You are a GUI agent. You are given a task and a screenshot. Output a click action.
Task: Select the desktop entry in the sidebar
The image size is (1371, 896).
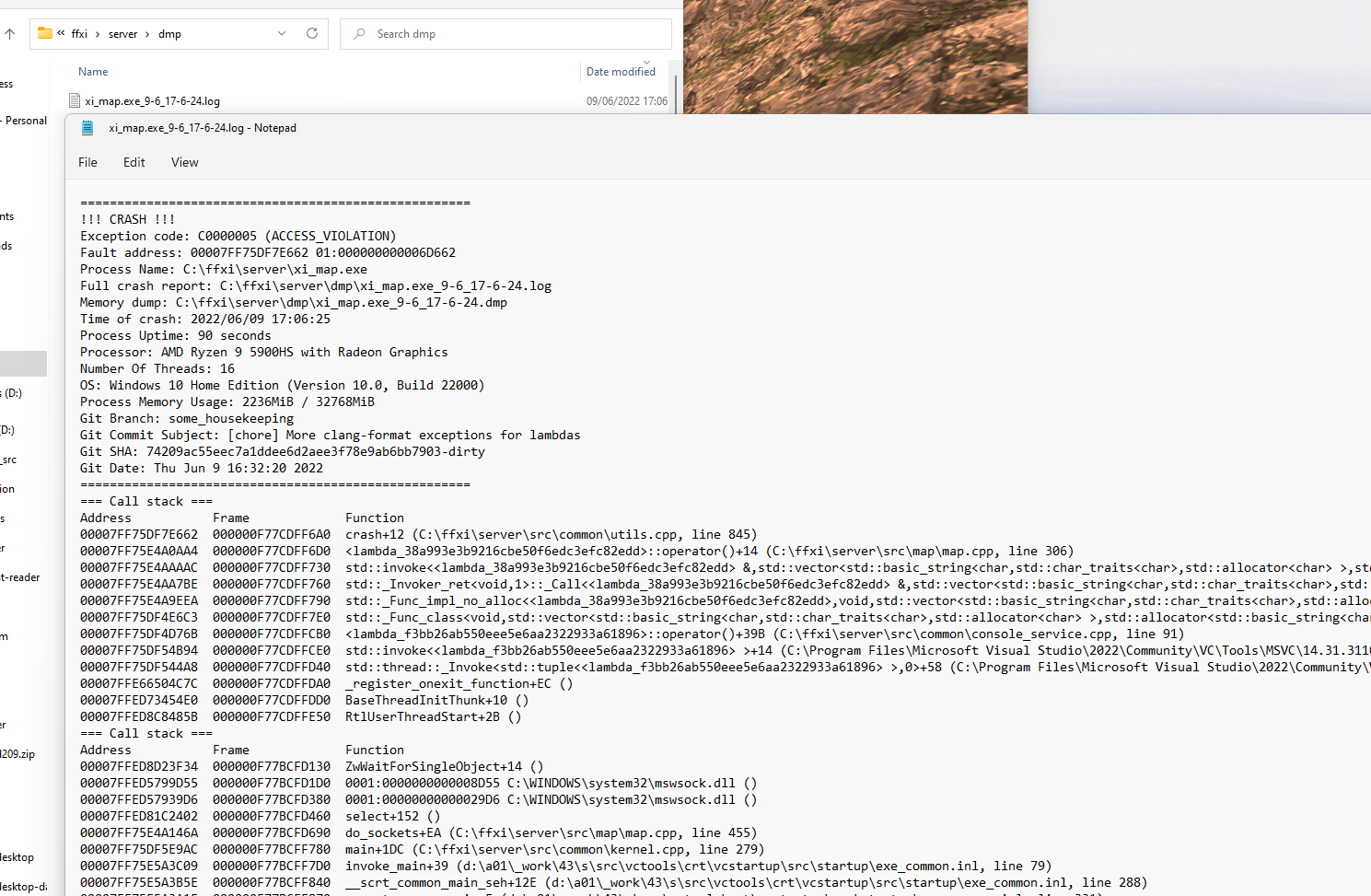tap(18, 856)
